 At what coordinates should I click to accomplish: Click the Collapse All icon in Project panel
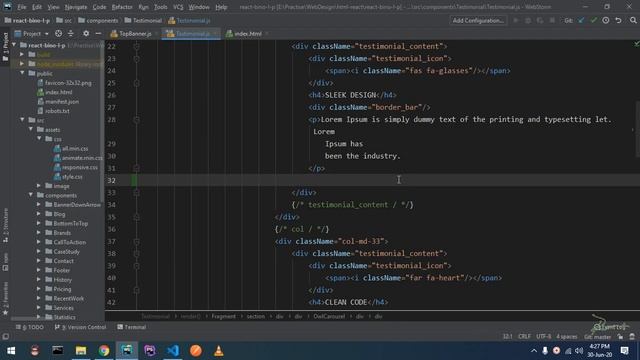pyautogui.click(x=71, y=33)
